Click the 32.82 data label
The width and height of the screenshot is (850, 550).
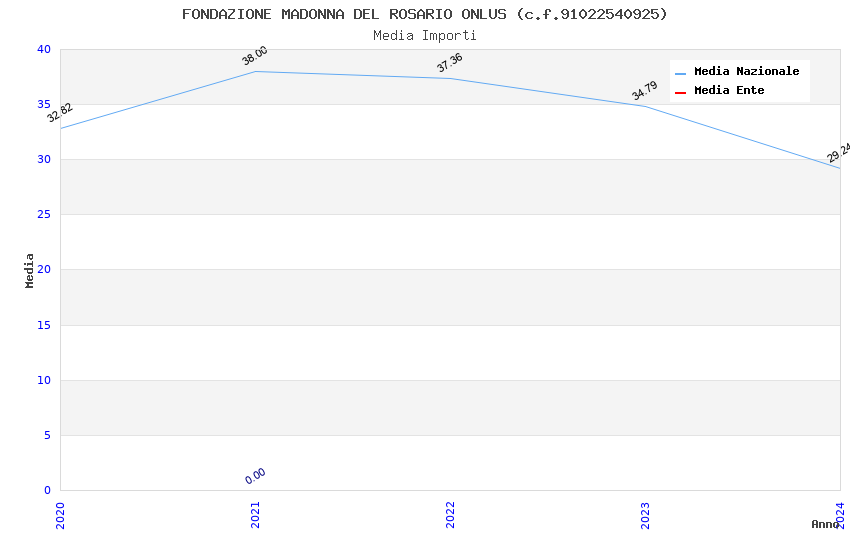click(60, 113)
